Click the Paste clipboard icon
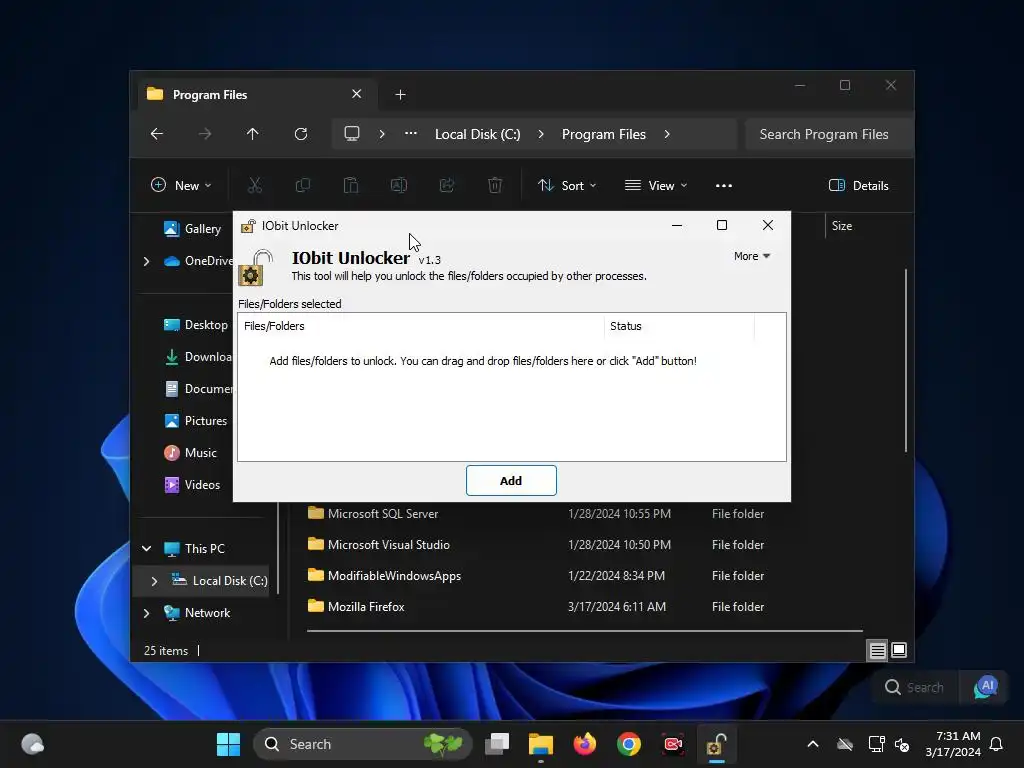The image size is (1024, 768). (351, 185)
